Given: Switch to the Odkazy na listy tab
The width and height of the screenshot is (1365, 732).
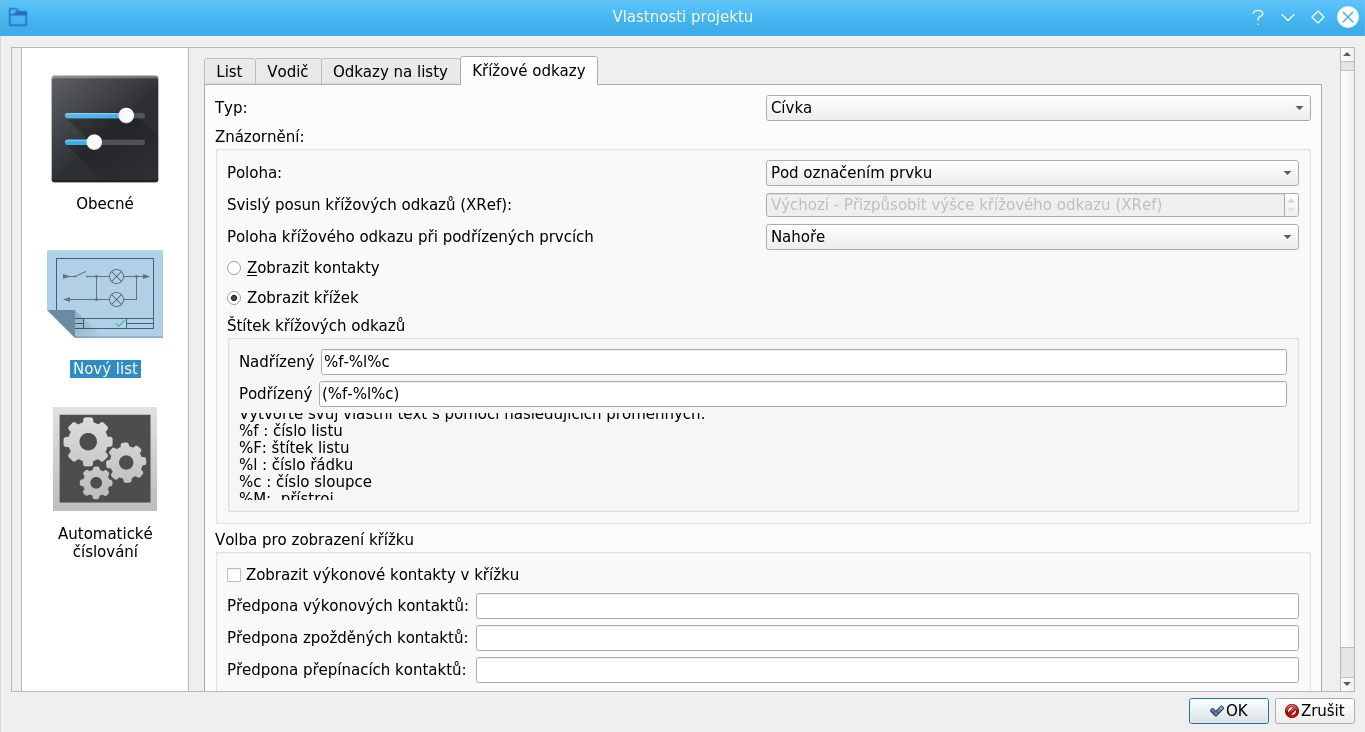Looking at the screenshot, I should [x=390, y=71].
